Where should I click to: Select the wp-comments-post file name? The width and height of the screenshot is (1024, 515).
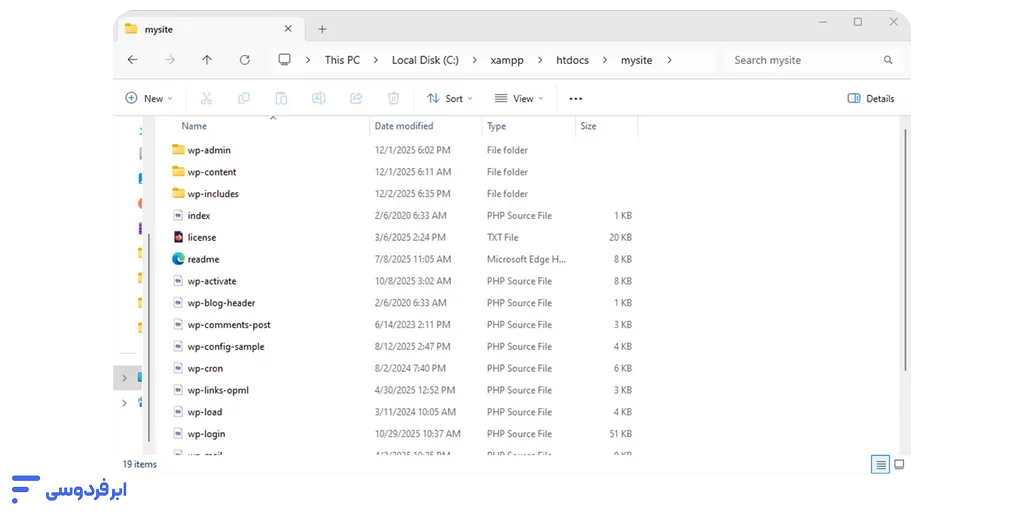[x=229, y=324]
